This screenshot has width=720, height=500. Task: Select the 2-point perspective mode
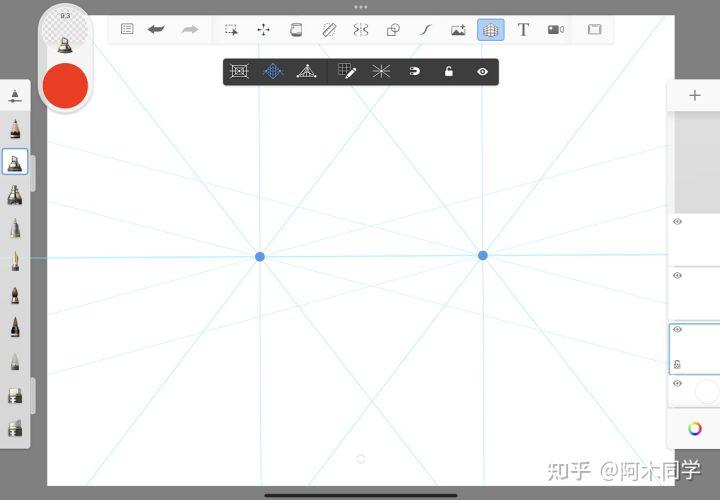click(x=273, y=71)
